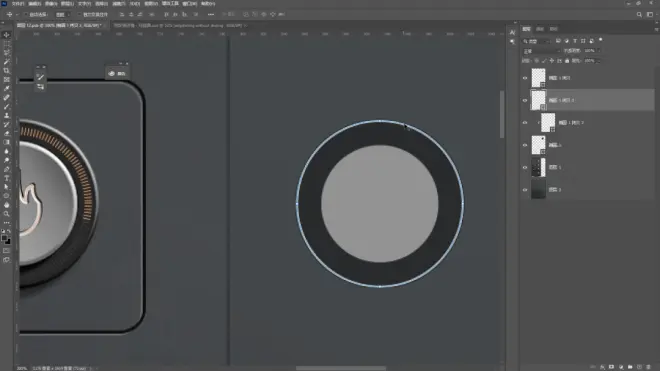Open the opacity percentage dropdown arrow

(x=599, y=51)
